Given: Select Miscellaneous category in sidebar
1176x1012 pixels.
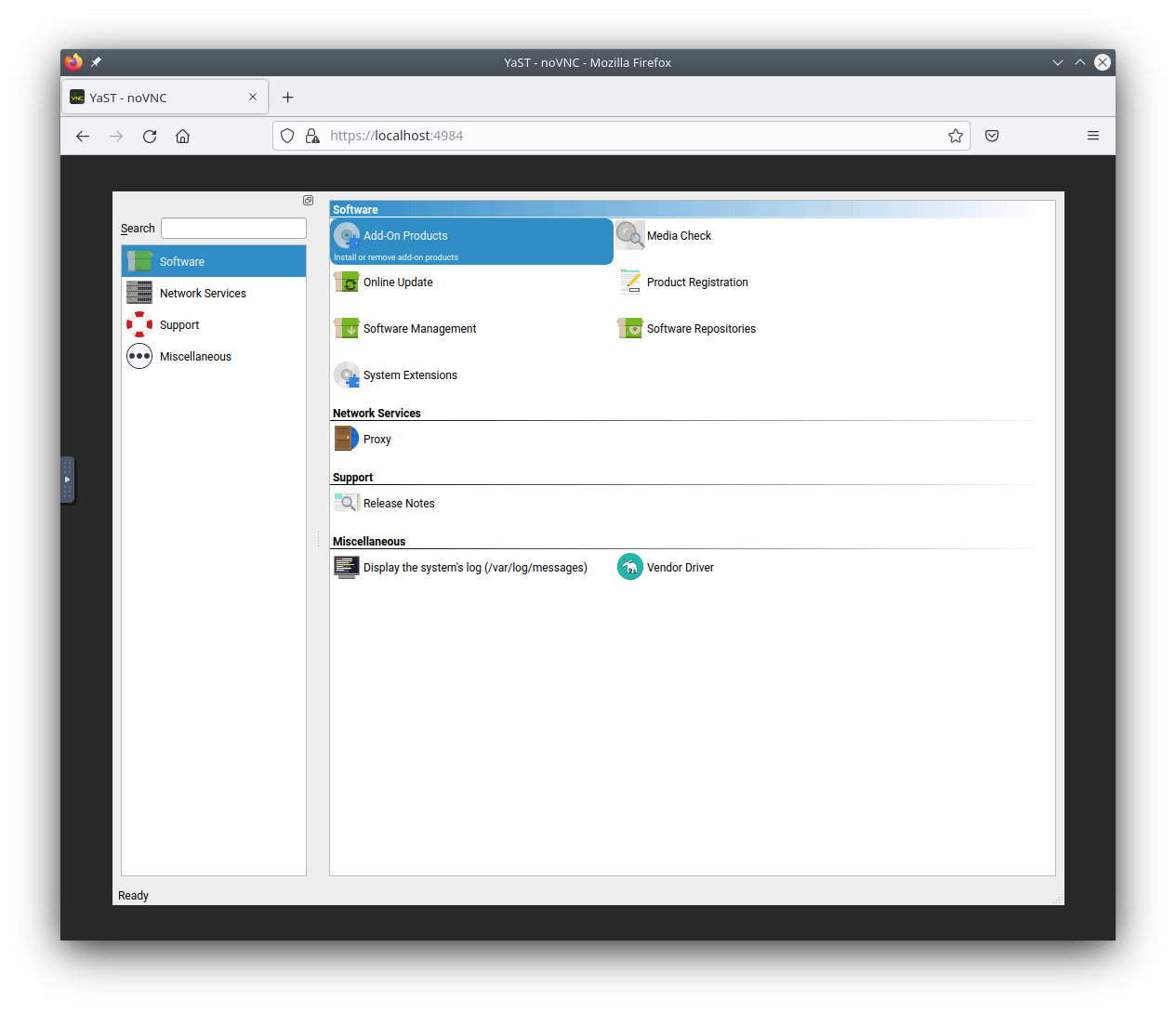Looking at the screenshot, I should [195, 356].
